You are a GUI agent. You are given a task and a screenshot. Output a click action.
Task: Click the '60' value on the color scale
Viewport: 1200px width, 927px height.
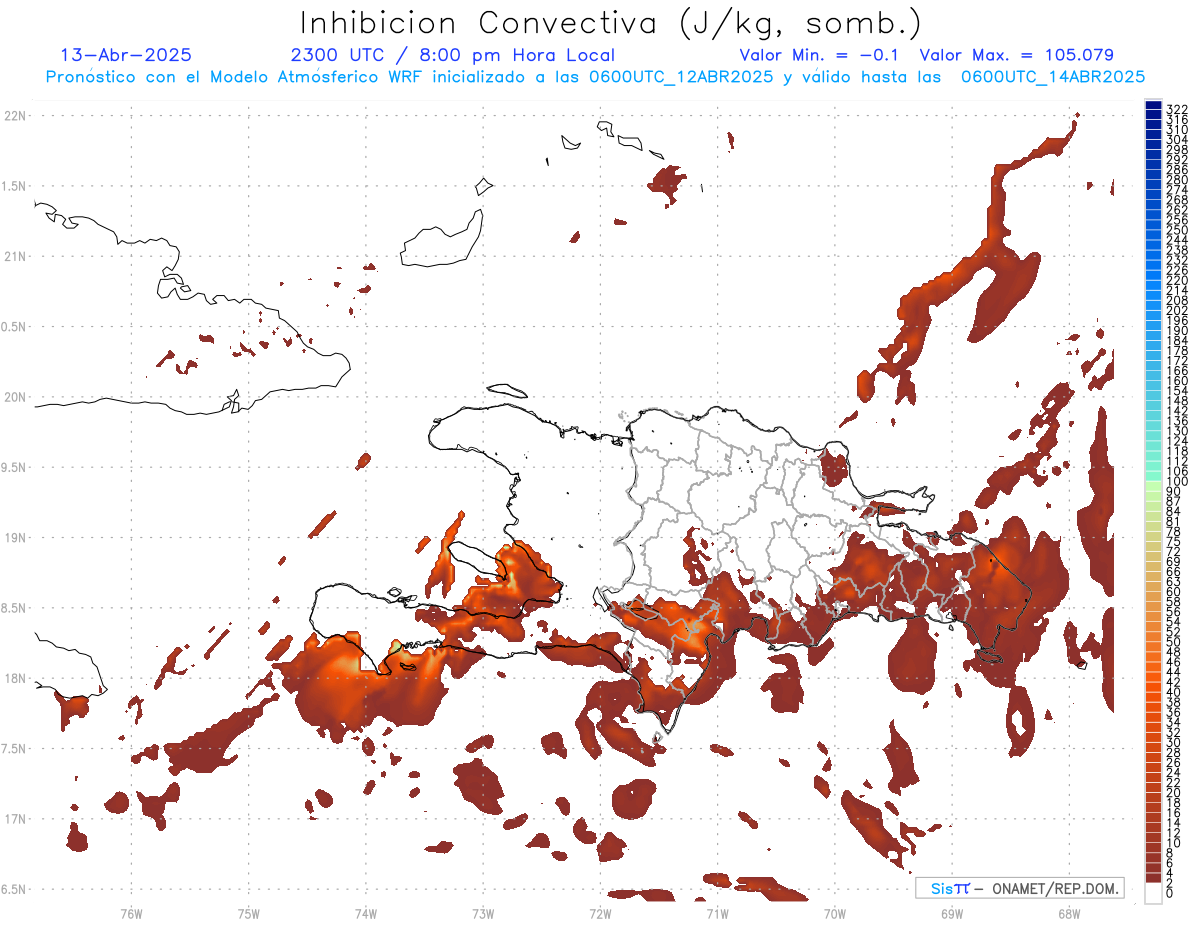tap(1174, 591)
